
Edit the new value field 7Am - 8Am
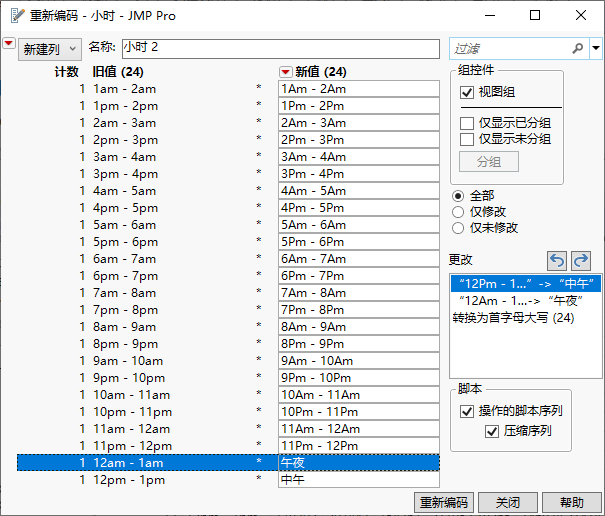[359, 293]
